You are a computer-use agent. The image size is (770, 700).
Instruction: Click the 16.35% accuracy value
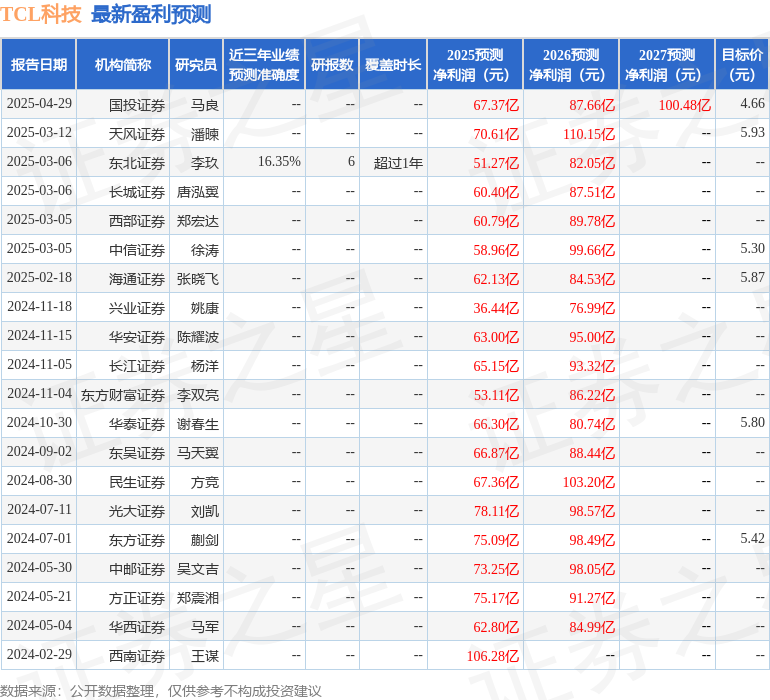pyautogui.click(x=279, y=161)
